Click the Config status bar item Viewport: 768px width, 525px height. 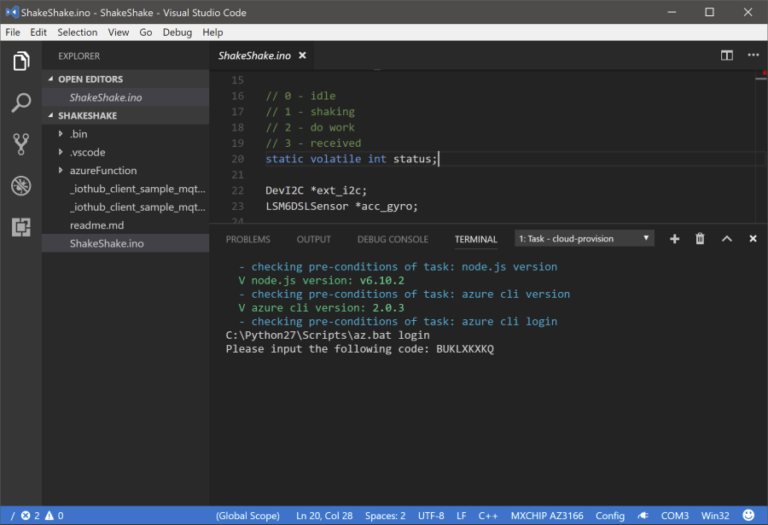(x=610, y=516)
